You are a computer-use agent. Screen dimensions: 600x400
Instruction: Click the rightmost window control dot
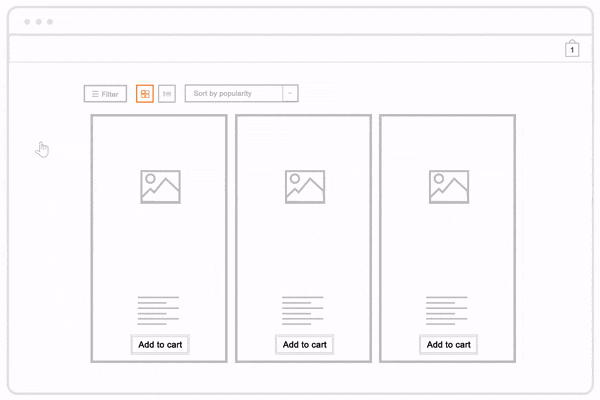click(x=50, y=21)
